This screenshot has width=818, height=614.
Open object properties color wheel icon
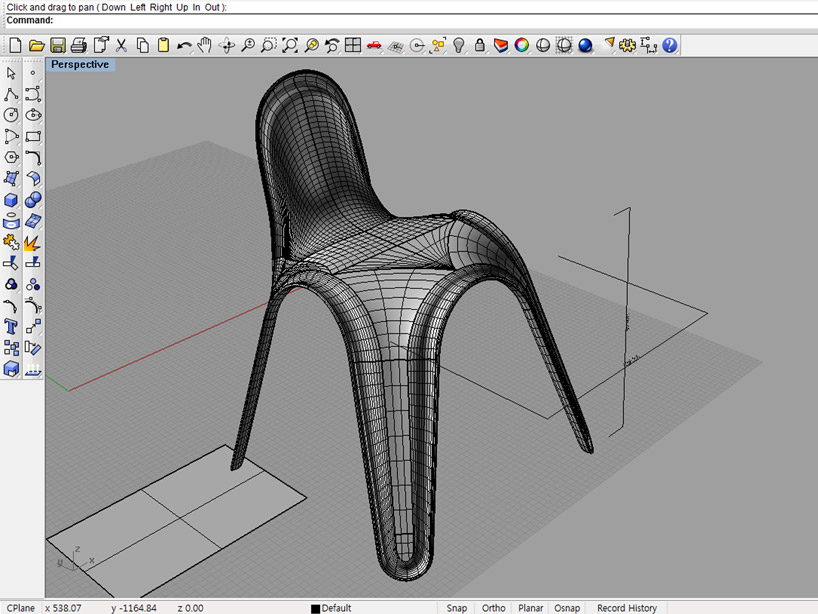(x=522, y=45)
